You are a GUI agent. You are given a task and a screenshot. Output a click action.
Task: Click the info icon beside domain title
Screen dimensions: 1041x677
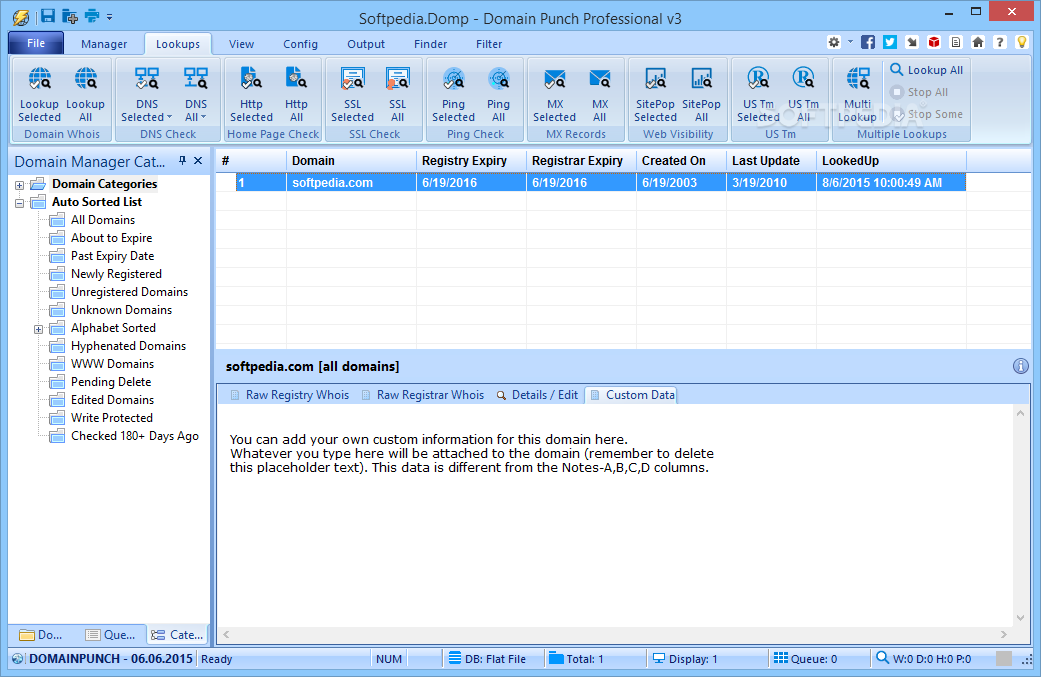[x=1020, y=366]
